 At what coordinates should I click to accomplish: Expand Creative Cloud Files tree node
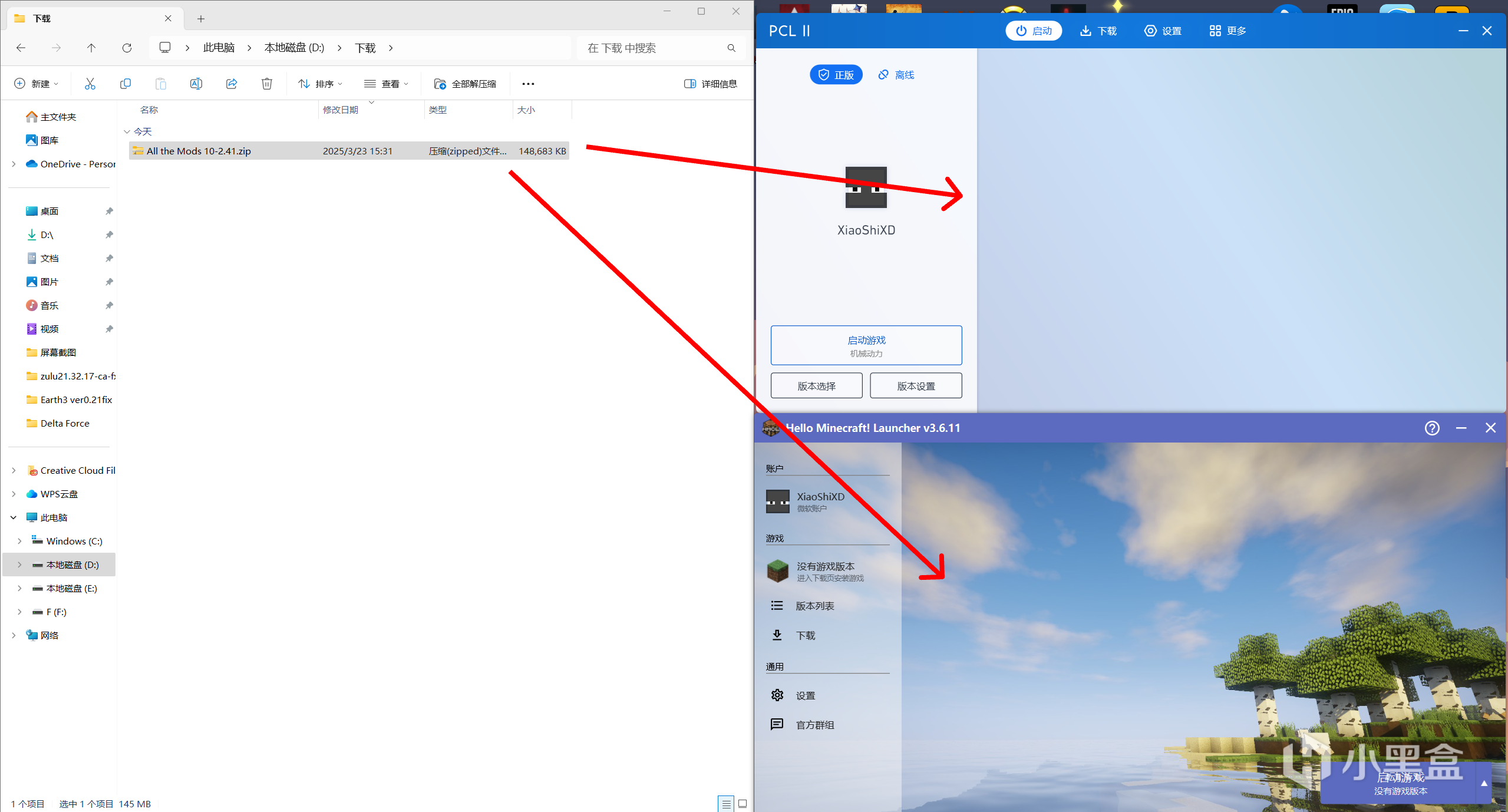click(14, 470)
